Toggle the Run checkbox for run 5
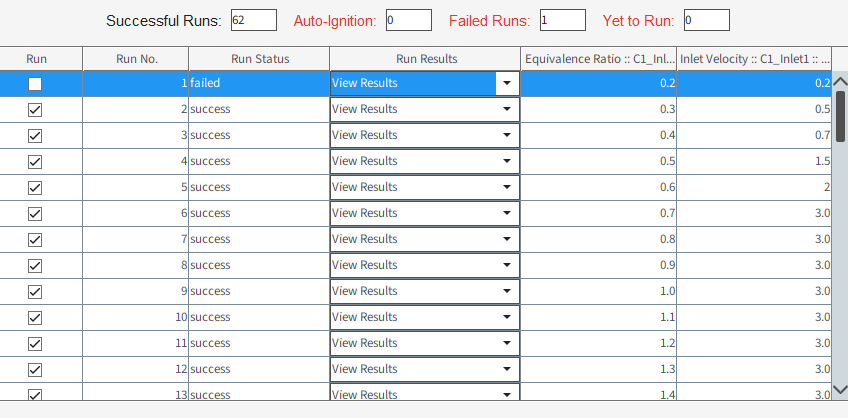This screenshot has width=848, height=418. [35, 188]
